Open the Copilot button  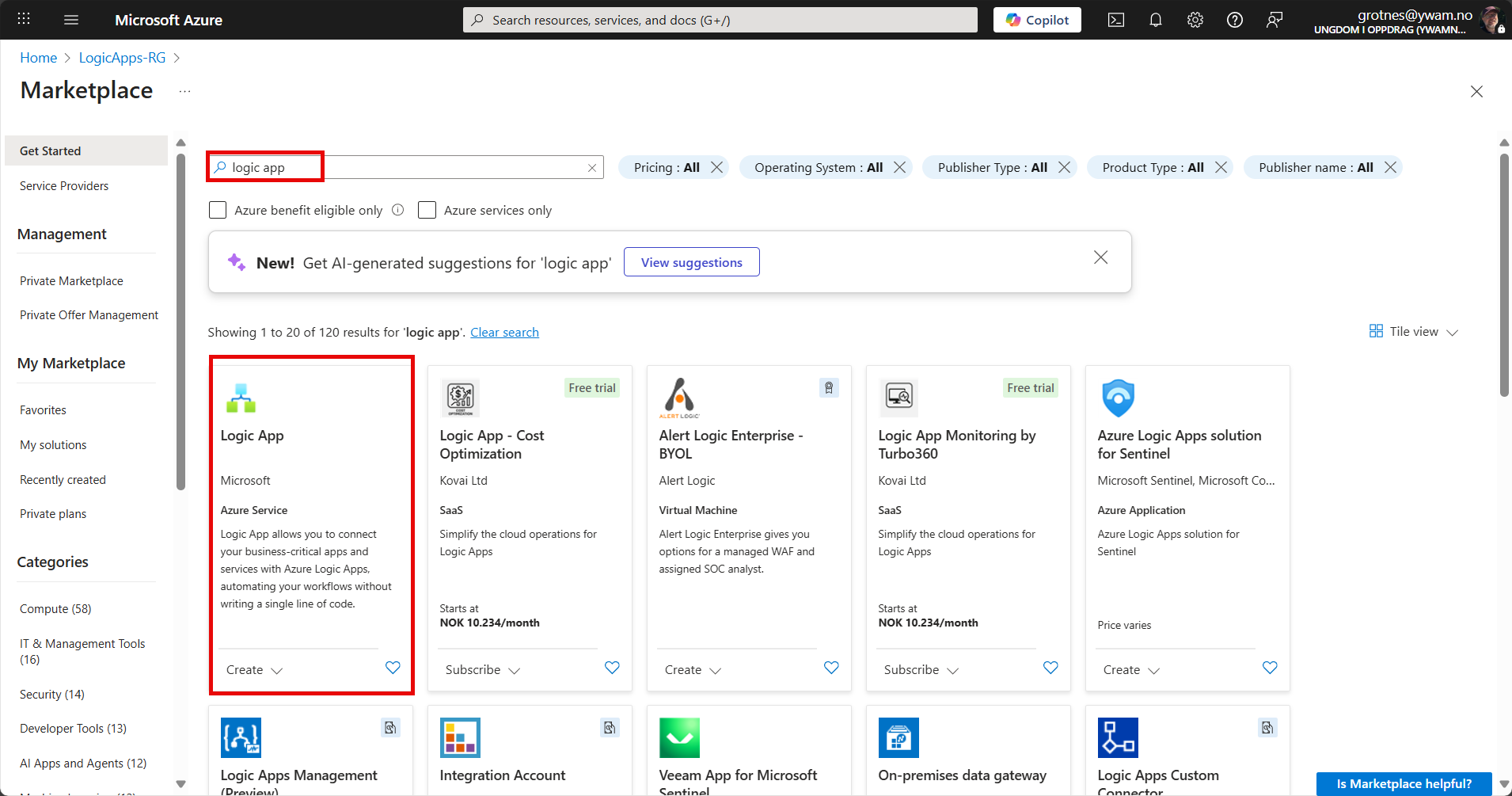tap(1037, 20)
